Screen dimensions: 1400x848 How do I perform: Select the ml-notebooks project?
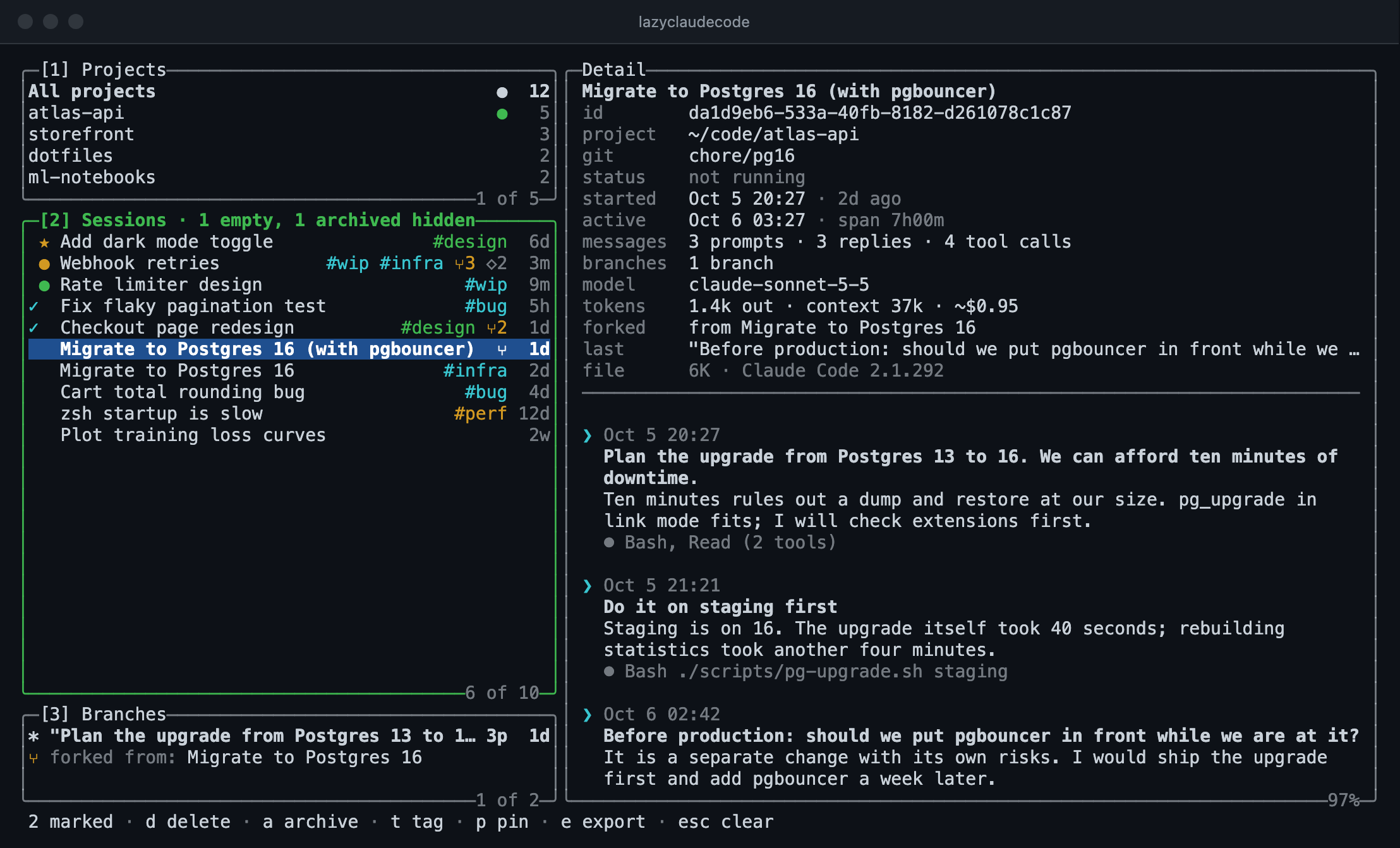point(289,177)
